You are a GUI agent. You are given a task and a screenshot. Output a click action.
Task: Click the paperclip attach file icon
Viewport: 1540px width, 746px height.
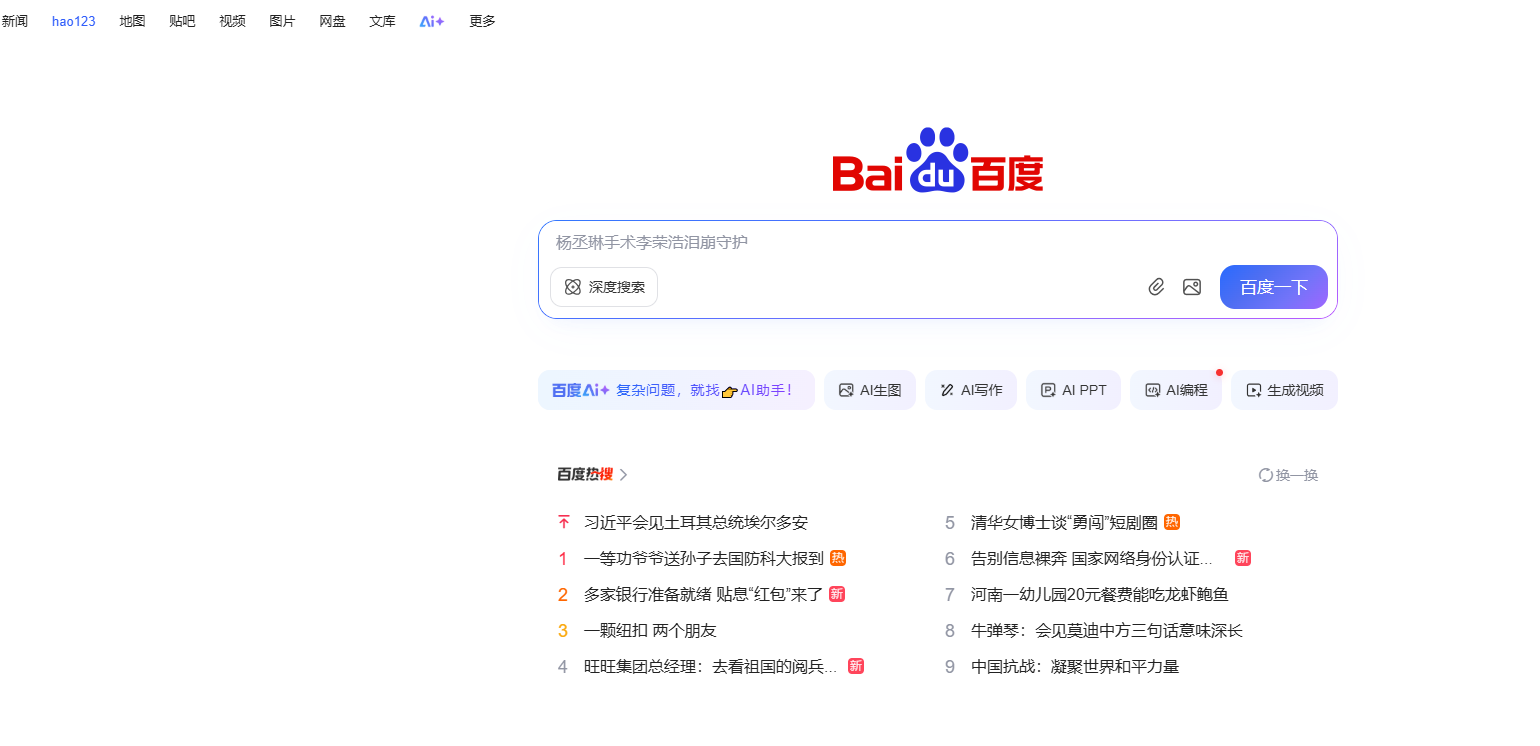click(x=1156, y=287)
